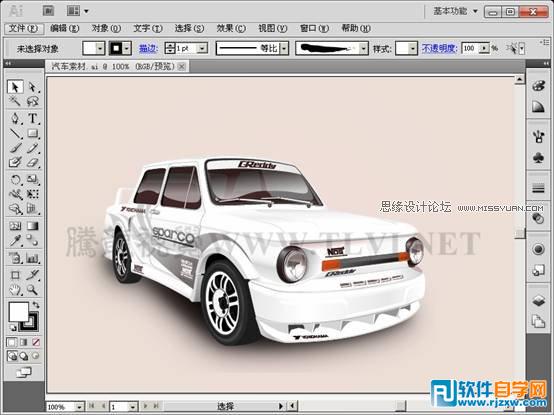The height and width of the screenshot is (415, 554).
Task: Set paint mode to Gradient
Action: [24, 342]
